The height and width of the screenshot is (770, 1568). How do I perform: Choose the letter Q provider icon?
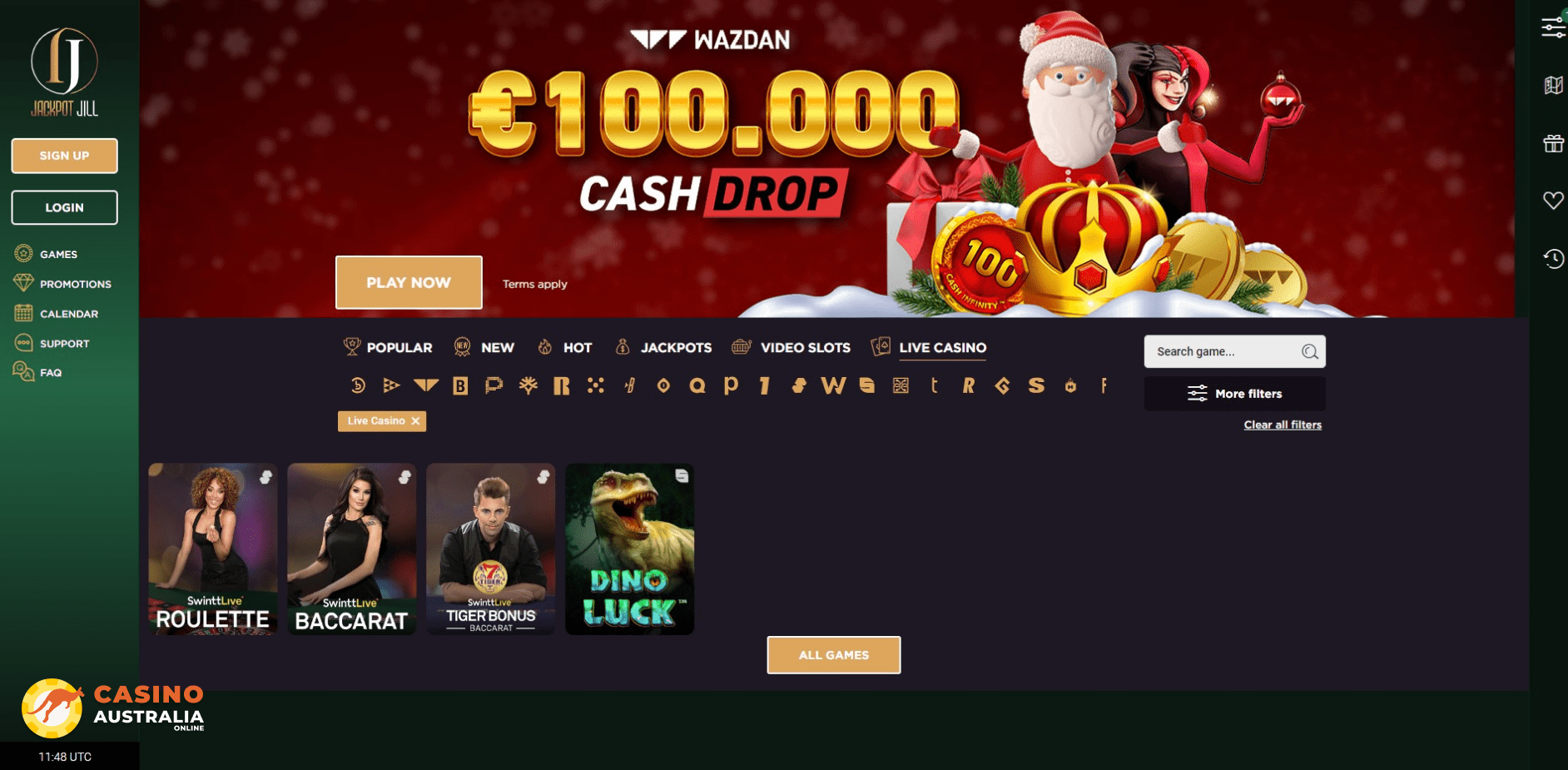(697, 385)
